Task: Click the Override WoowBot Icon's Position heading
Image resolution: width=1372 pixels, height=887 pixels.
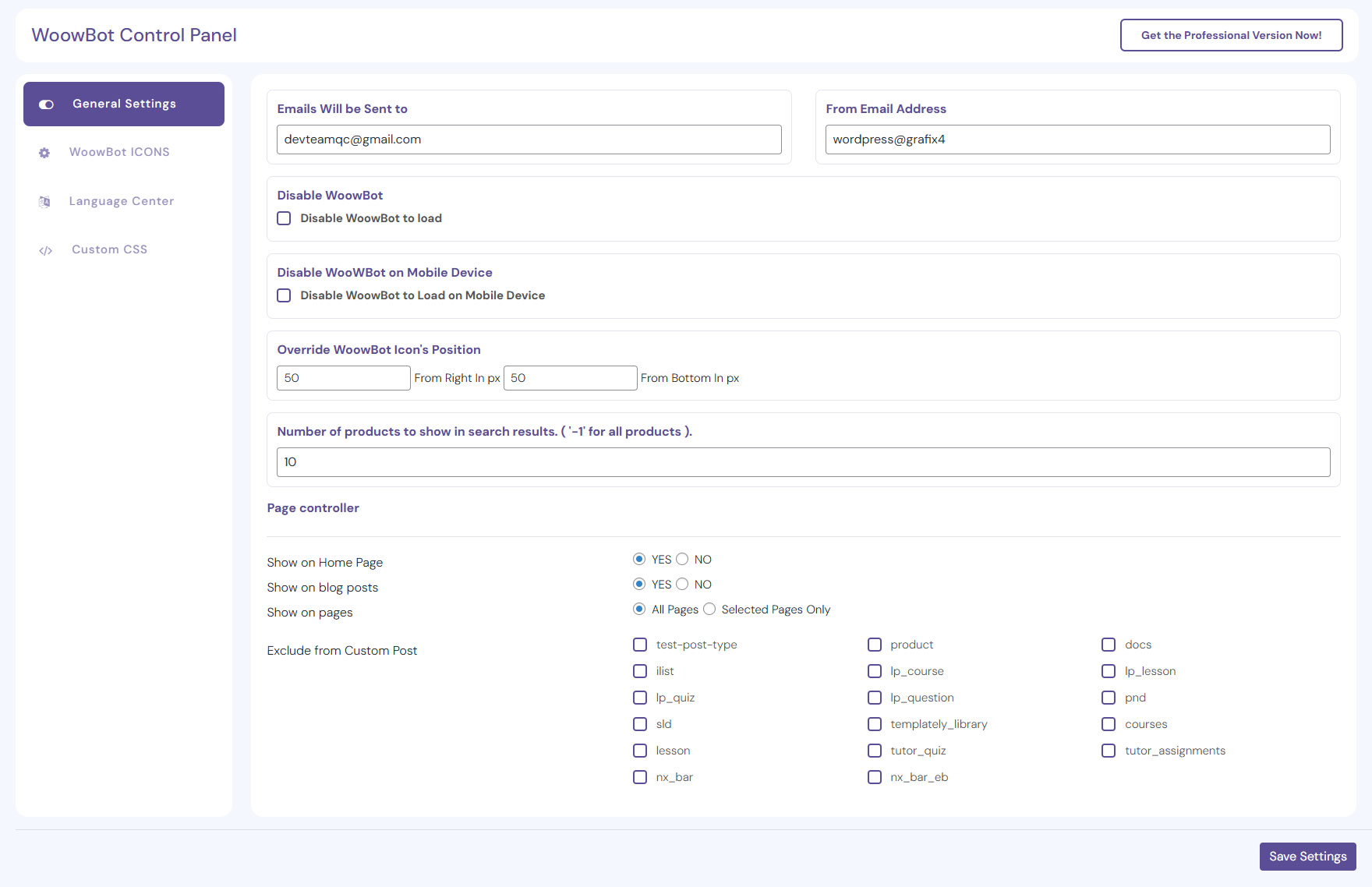Action: point(379,350)
